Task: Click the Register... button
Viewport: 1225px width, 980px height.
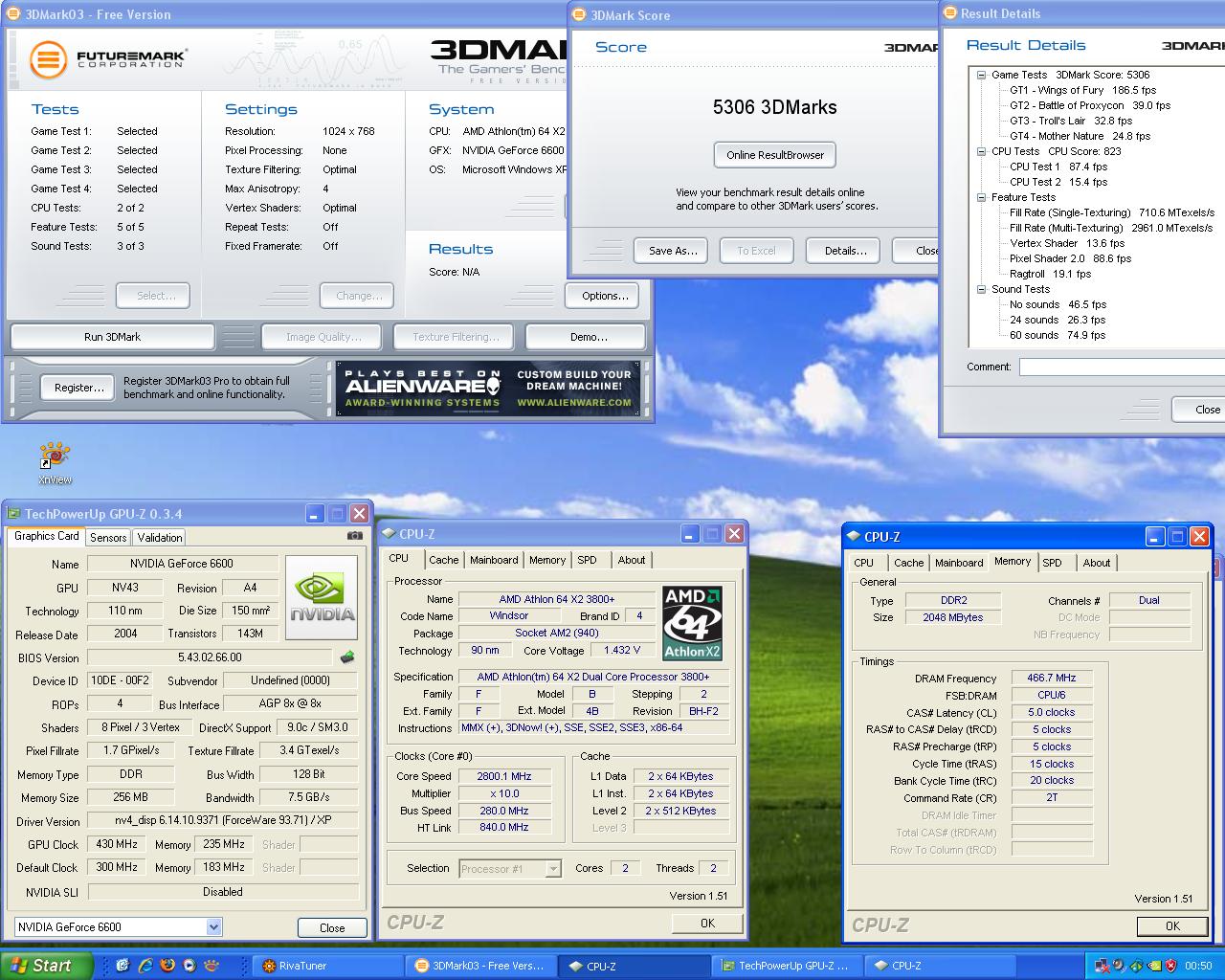Action: (x=78, y=388)
